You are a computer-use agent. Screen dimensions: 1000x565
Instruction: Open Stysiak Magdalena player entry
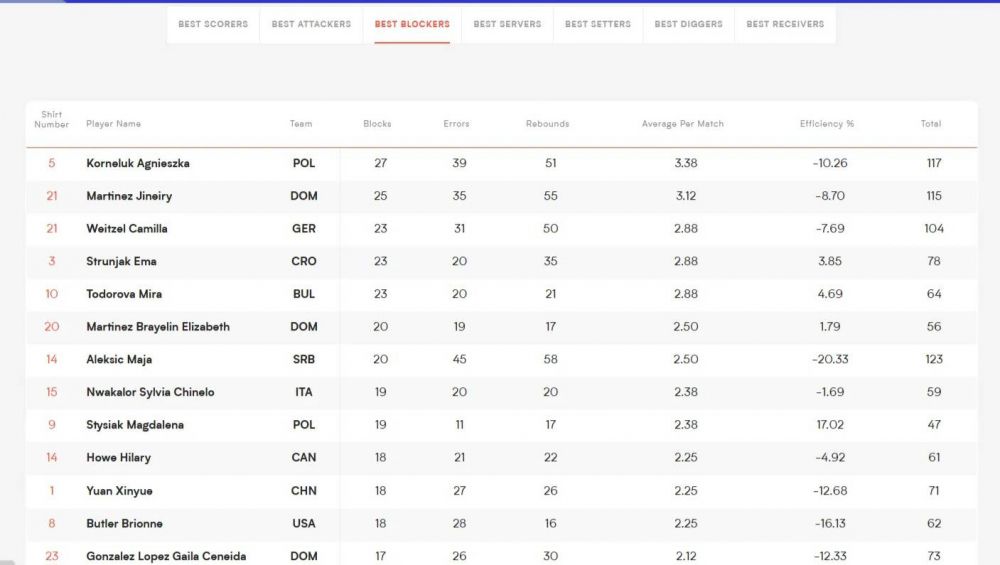(134, 425)
